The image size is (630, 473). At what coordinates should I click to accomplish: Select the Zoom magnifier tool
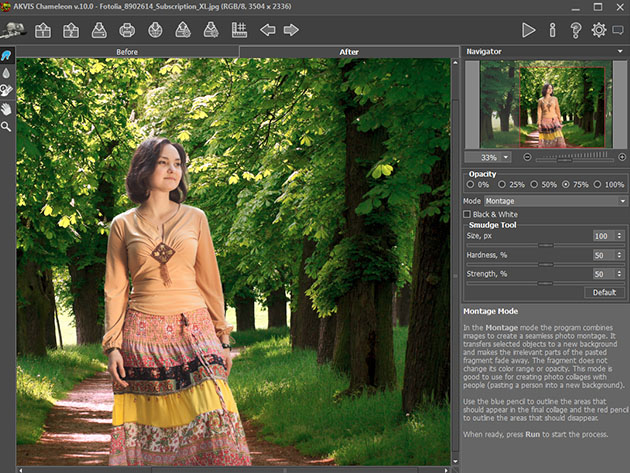7,127
